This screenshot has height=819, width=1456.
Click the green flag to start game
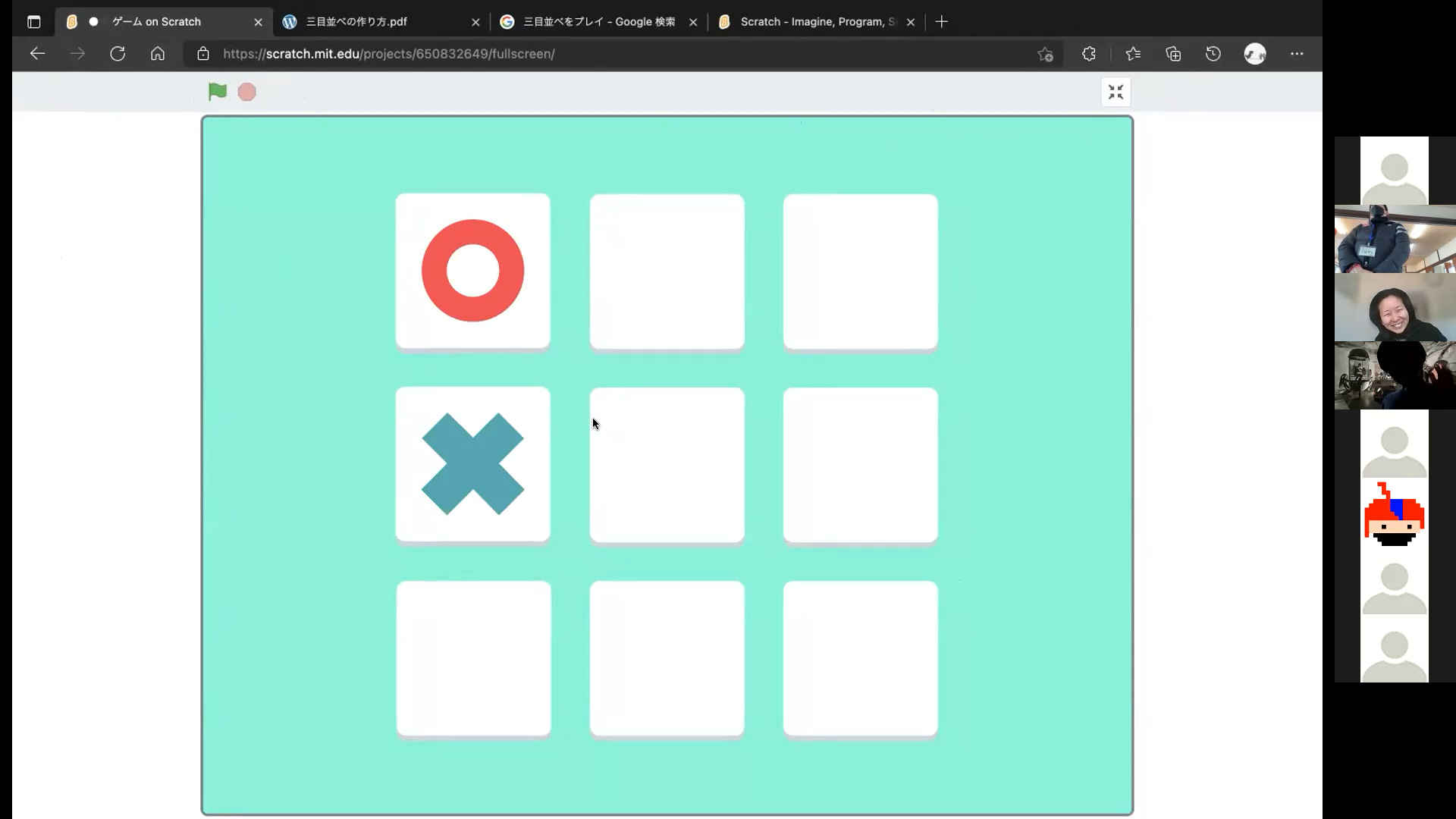(217, 92)
